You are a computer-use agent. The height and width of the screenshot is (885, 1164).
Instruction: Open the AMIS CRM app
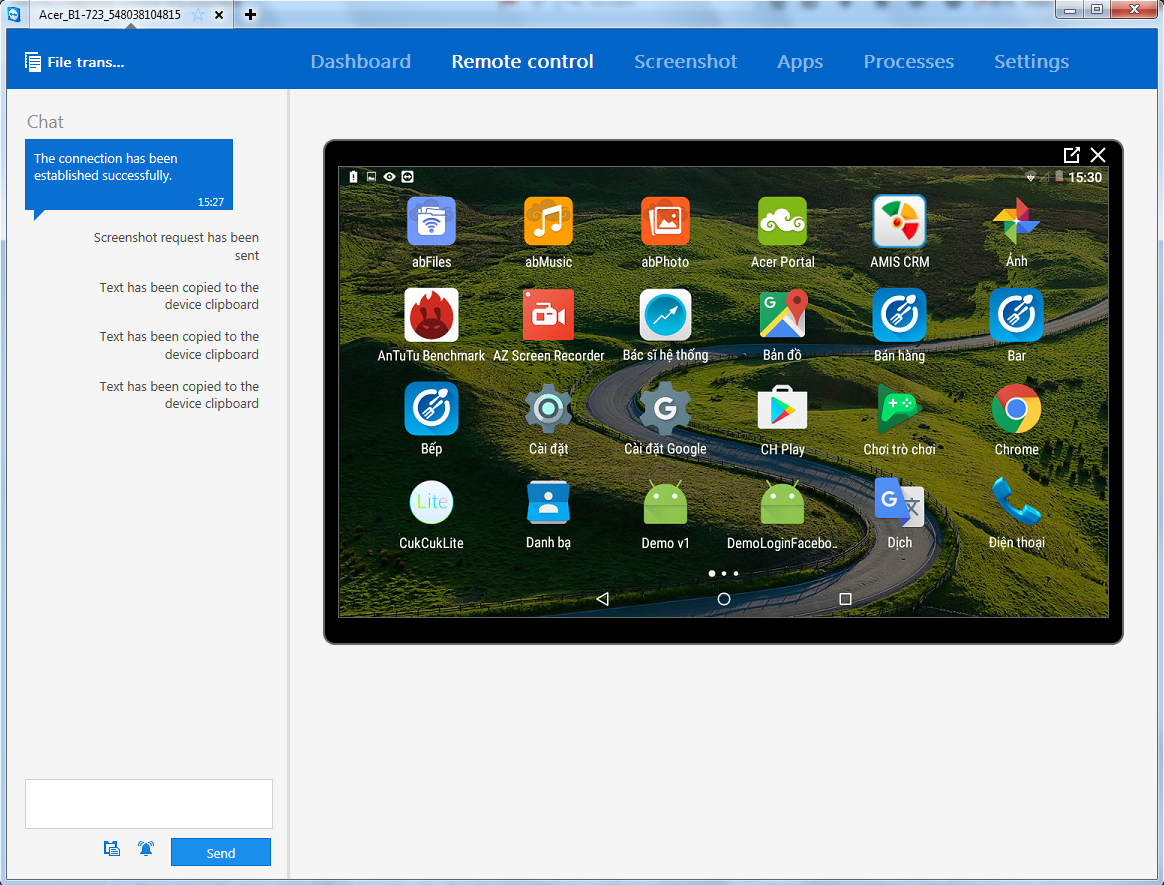899,221
